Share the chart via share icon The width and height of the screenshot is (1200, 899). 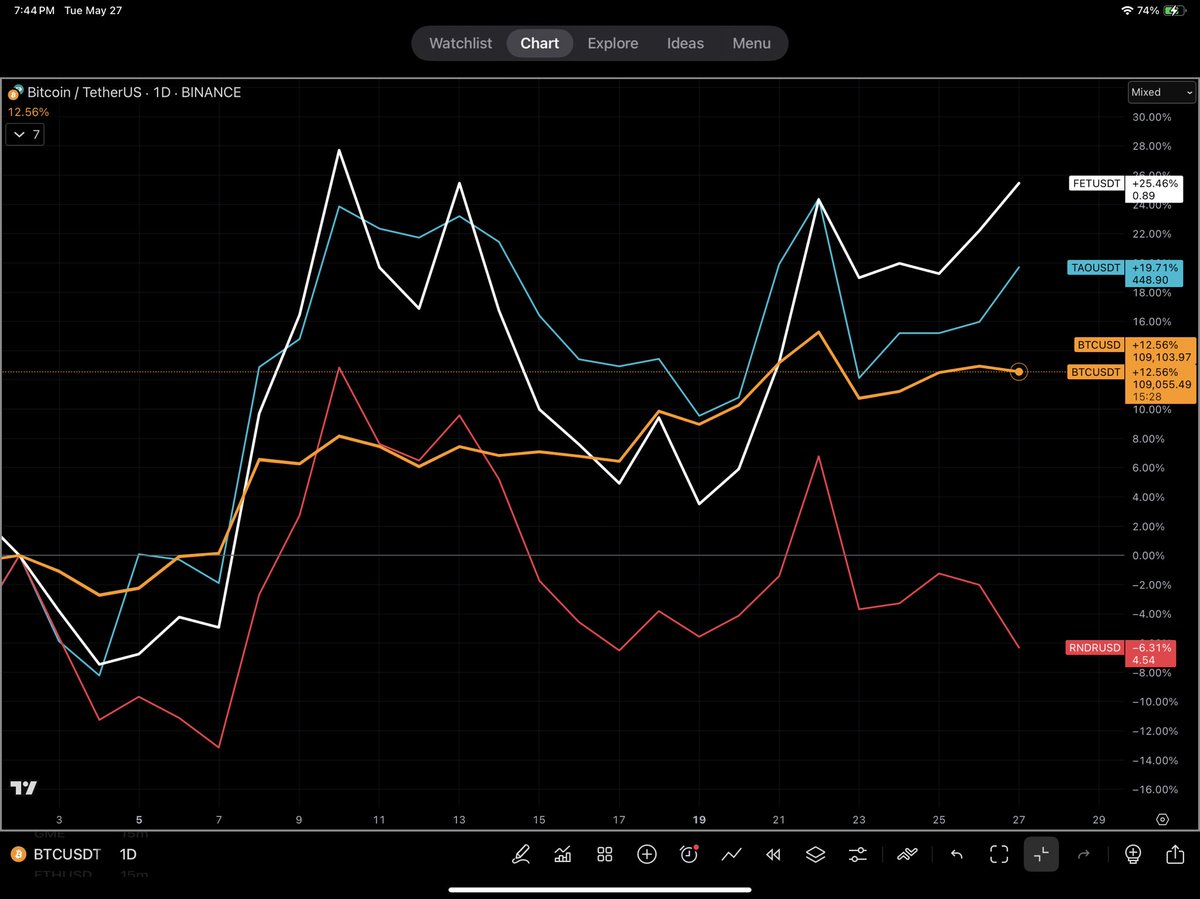[x=1174, y=854]
